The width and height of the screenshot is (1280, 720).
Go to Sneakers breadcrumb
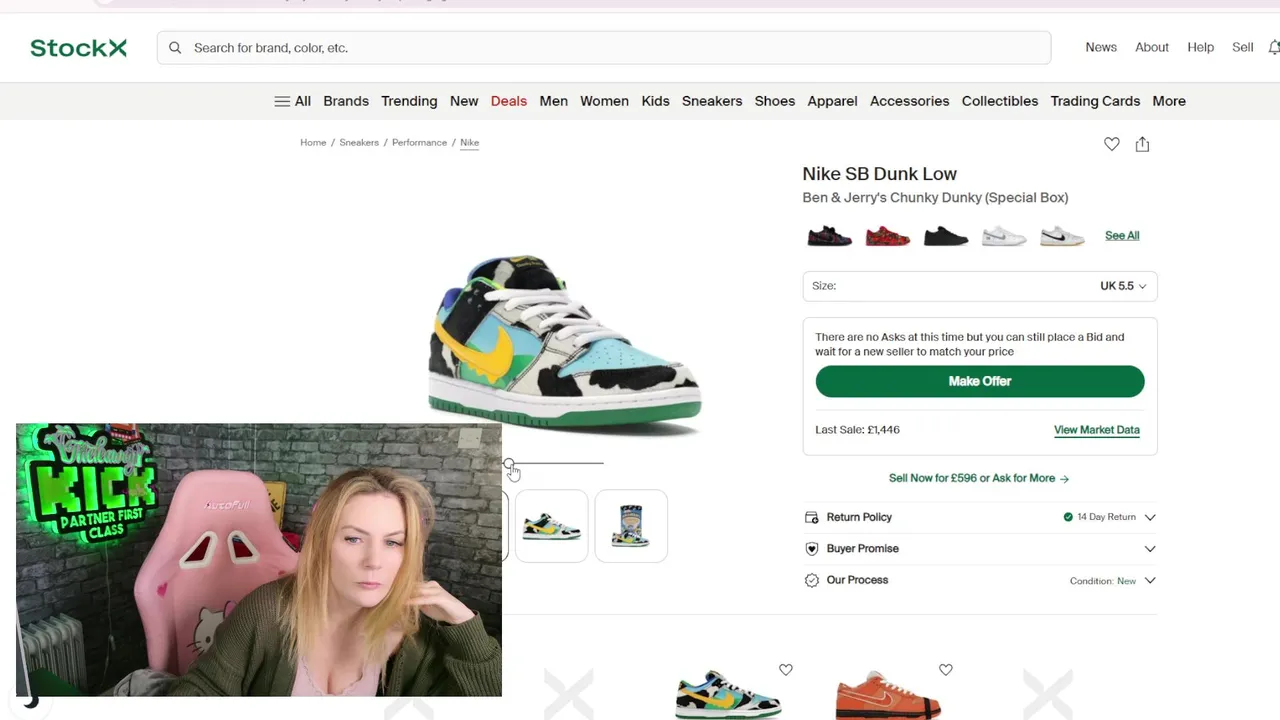359,142
